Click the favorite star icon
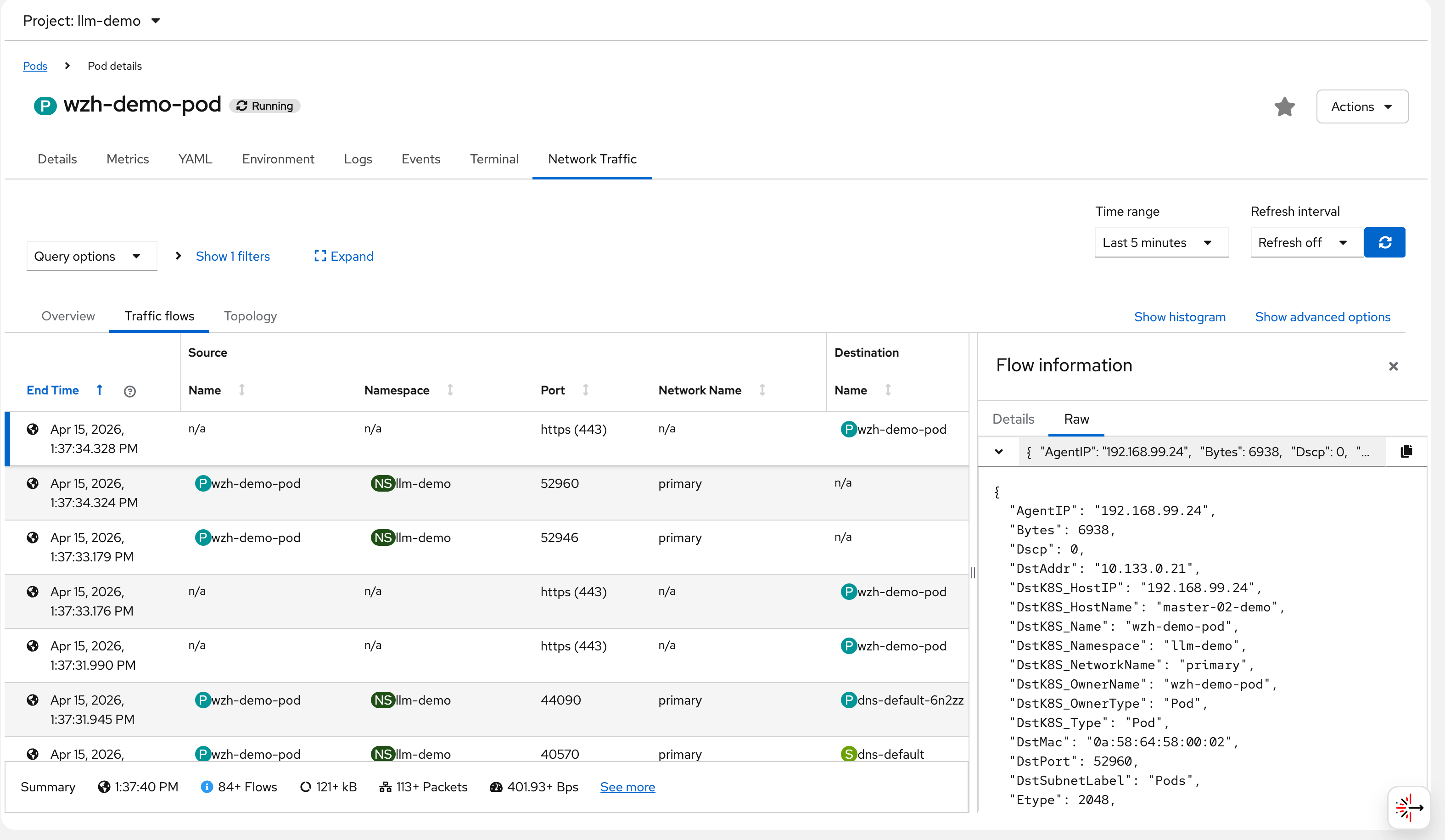 click(1284, 106)
